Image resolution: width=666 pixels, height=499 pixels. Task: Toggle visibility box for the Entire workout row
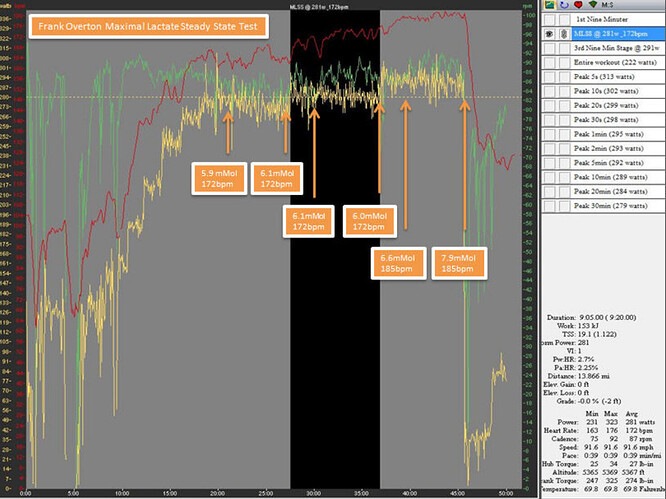click(549, 62)
